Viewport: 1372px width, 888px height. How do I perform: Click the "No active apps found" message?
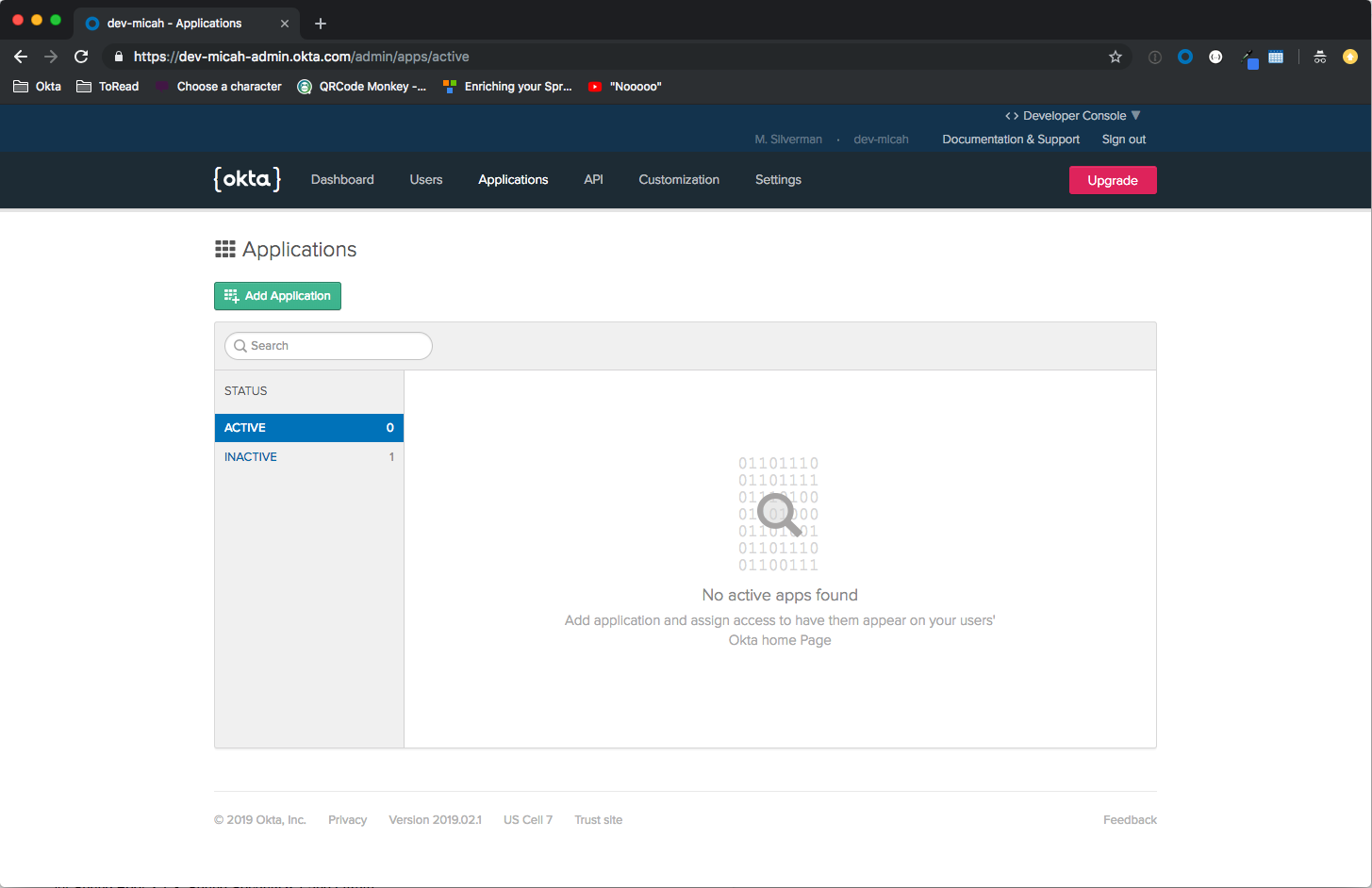780,595
